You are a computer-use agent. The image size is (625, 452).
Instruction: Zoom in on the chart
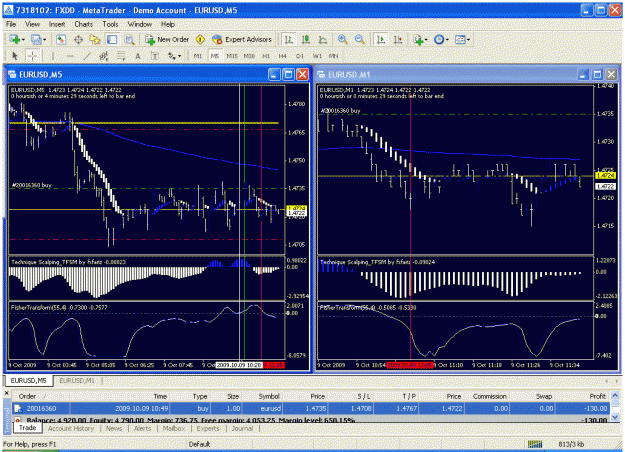[x=342, y=39]
